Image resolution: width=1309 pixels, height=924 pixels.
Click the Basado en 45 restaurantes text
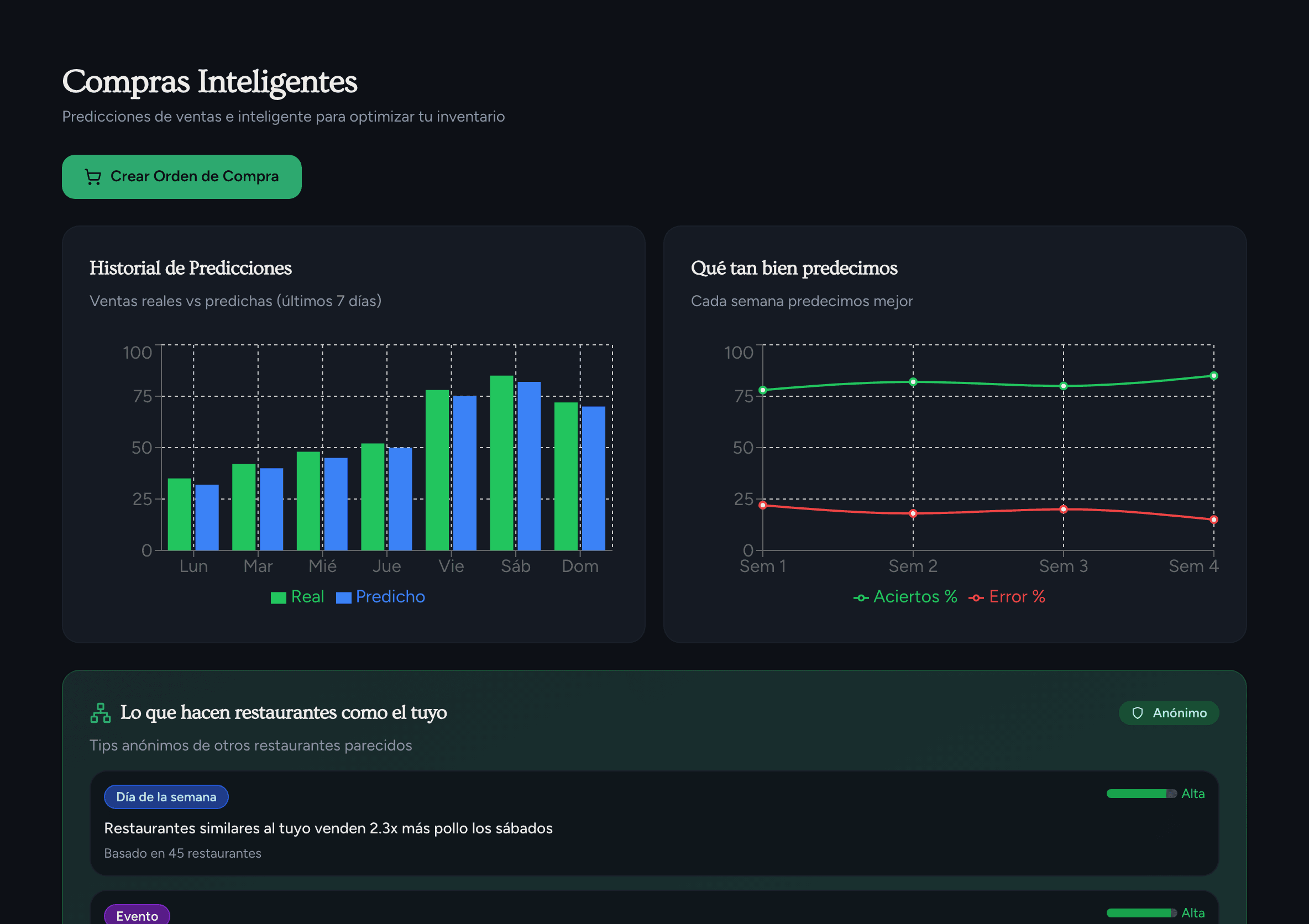click(182, 853)
